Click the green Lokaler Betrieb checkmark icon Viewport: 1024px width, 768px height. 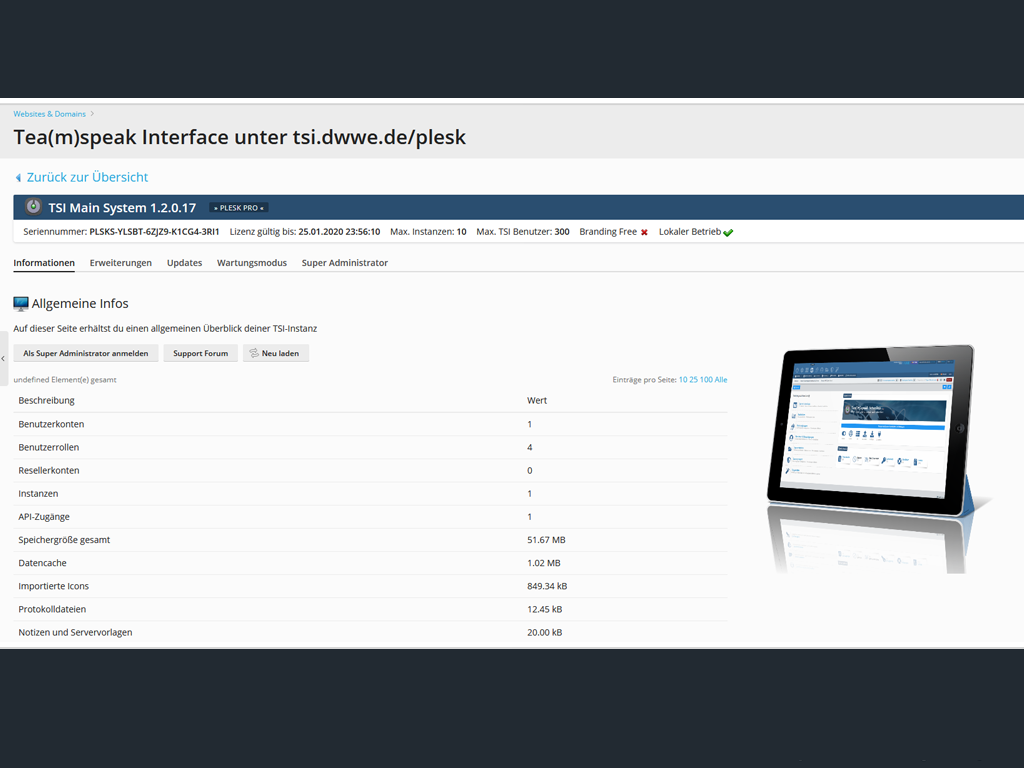728,232
